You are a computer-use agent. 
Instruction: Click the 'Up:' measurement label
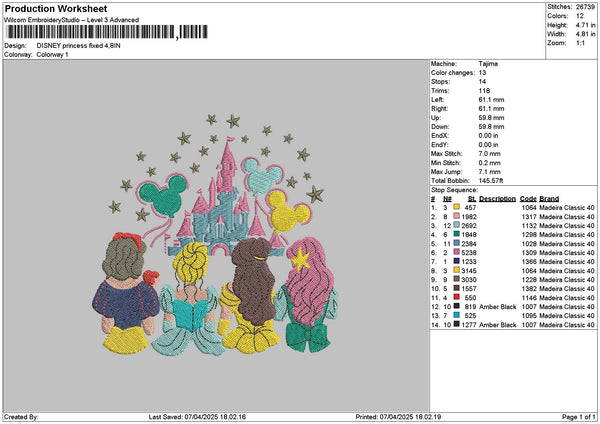[x=436, y=118]
